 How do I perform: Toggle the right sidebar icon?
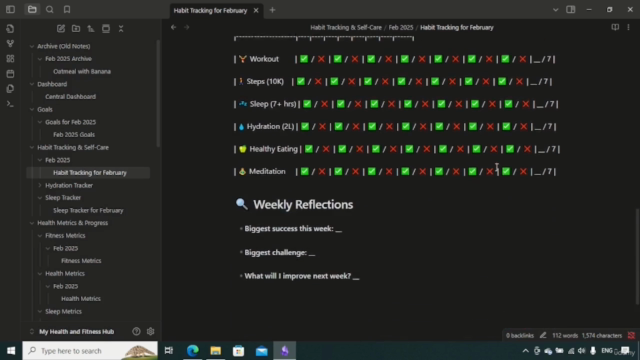(571, 10)
